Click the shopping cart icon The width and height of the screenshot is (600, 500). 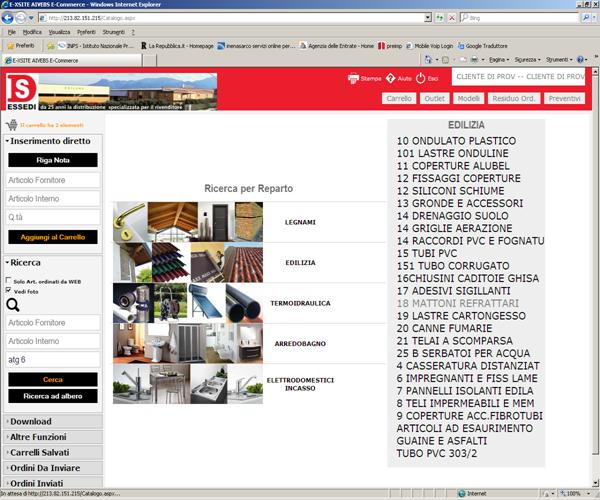tap(11, 125)
